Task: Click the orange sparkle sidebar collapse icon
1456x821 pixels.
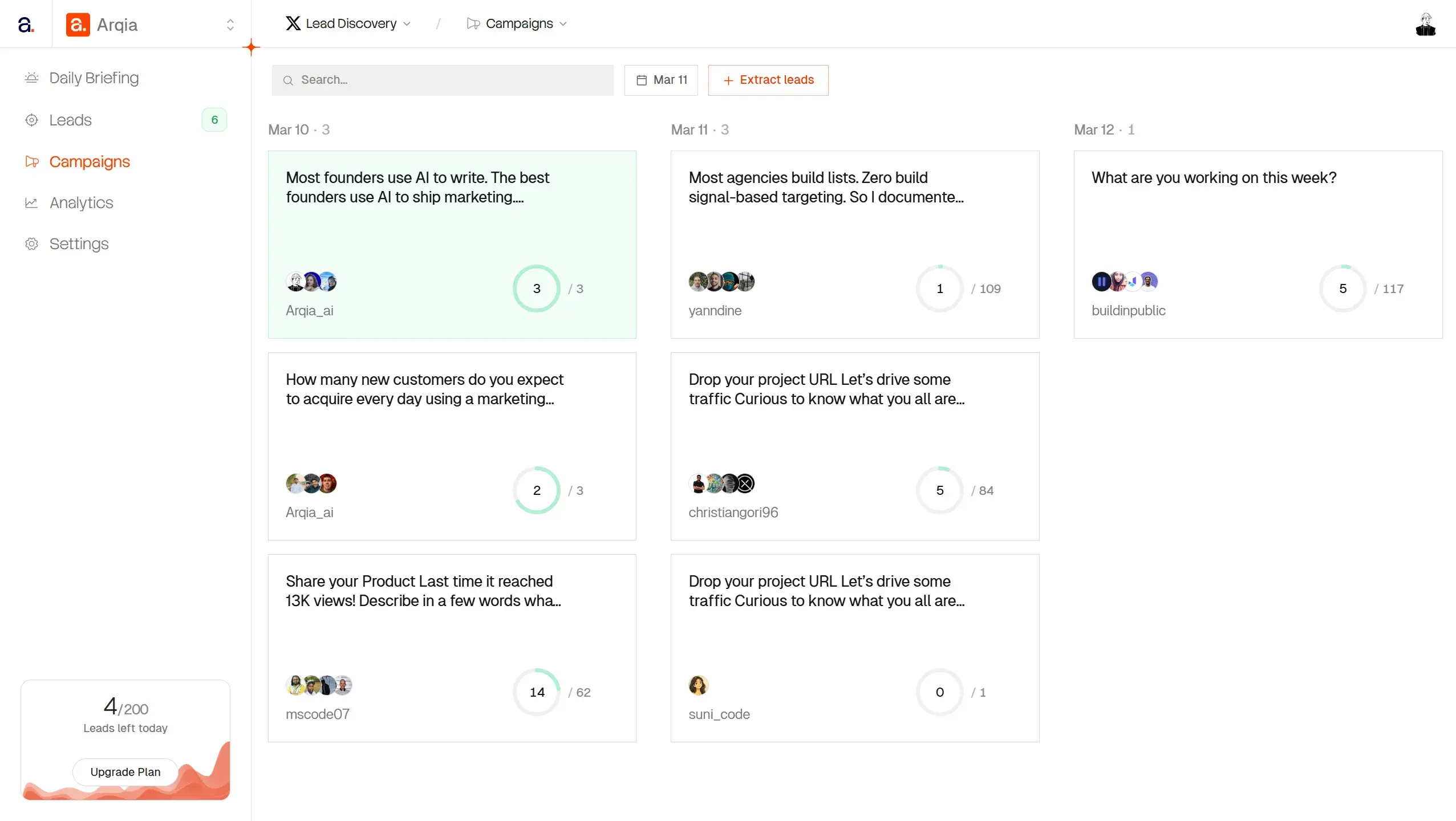Action: (x=251, y=47)
